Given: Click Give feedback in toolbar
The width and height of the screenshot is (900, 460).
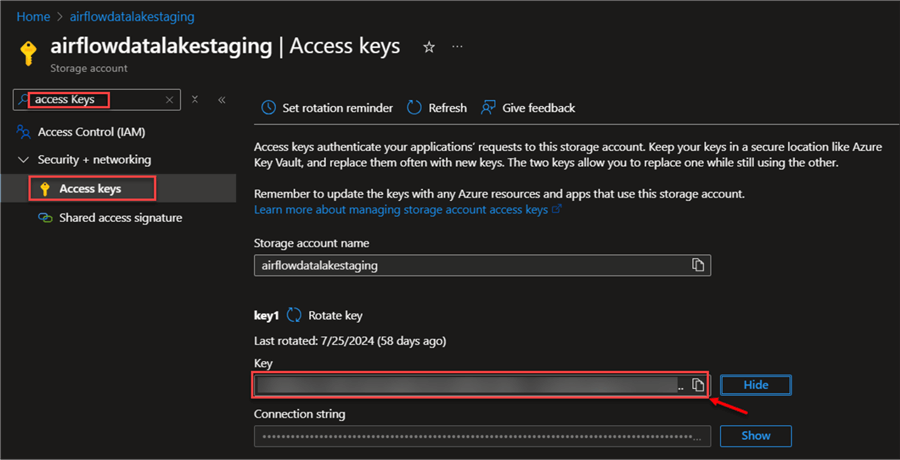Looking at the screenshot, I should (x=528, y=108).
